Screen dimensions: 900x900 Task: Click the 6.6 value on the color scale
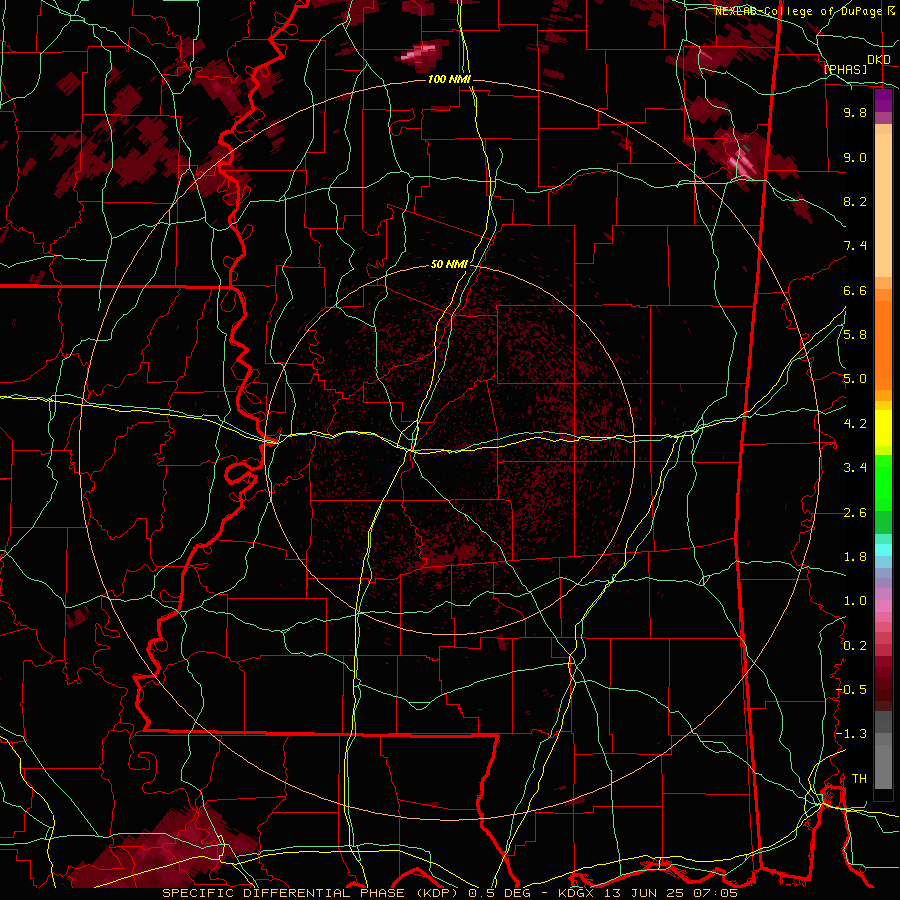(855, 290)
